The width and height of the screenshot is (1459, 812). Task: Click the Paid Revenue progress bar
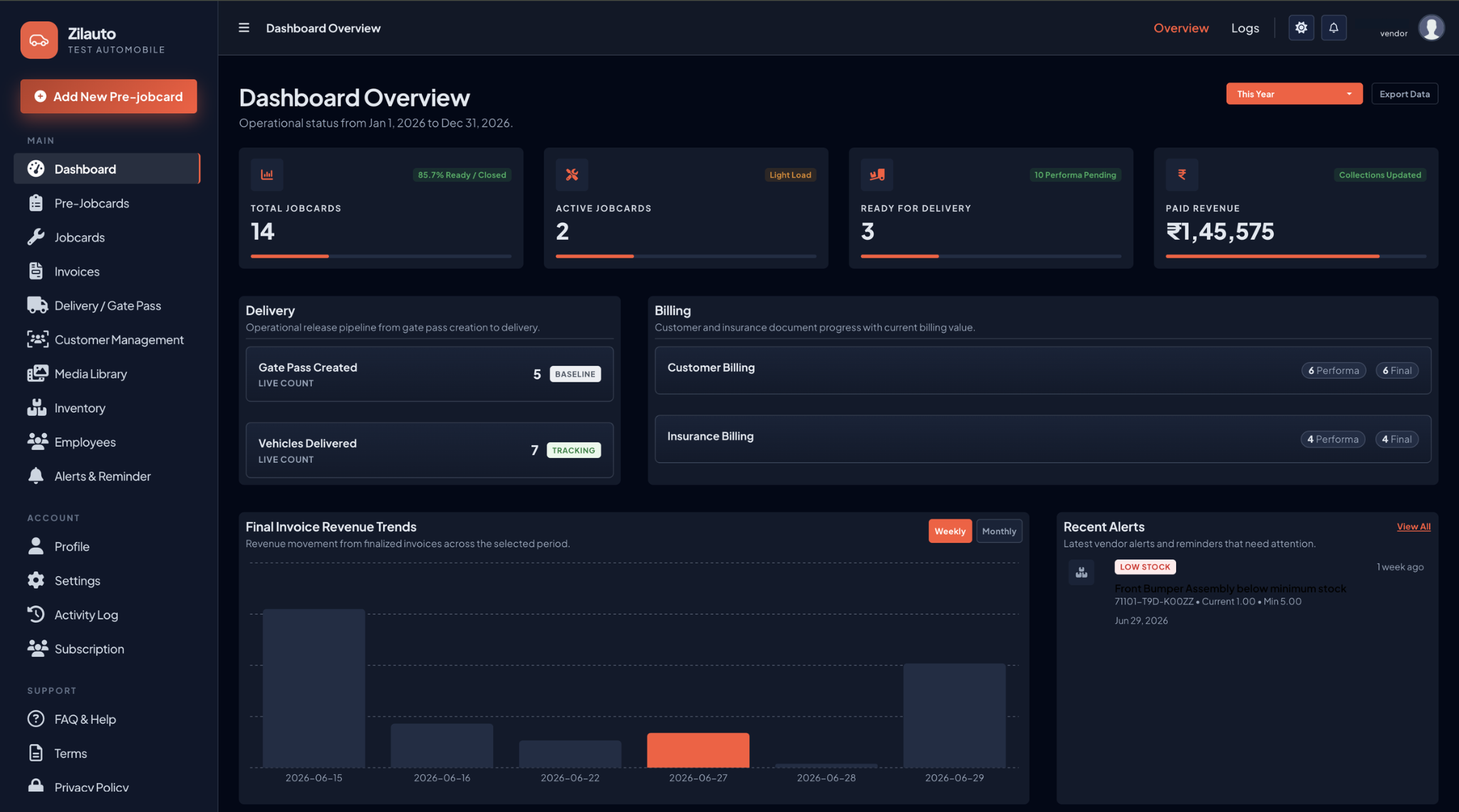click(1296, 256)
